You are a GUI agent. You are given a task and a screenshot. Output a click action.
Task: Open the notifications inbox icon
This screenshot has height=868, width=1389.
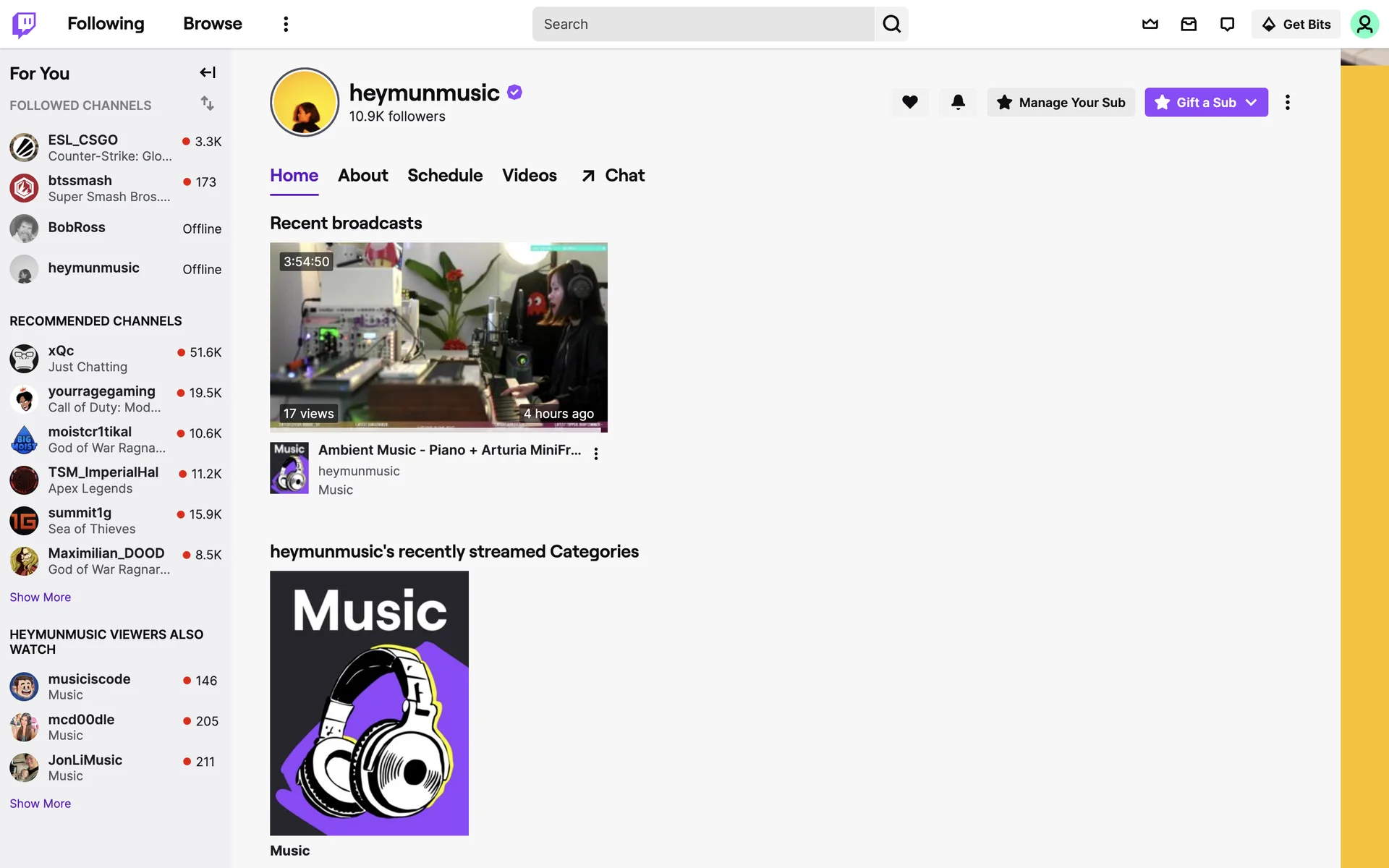click(x=1189, y=24)
